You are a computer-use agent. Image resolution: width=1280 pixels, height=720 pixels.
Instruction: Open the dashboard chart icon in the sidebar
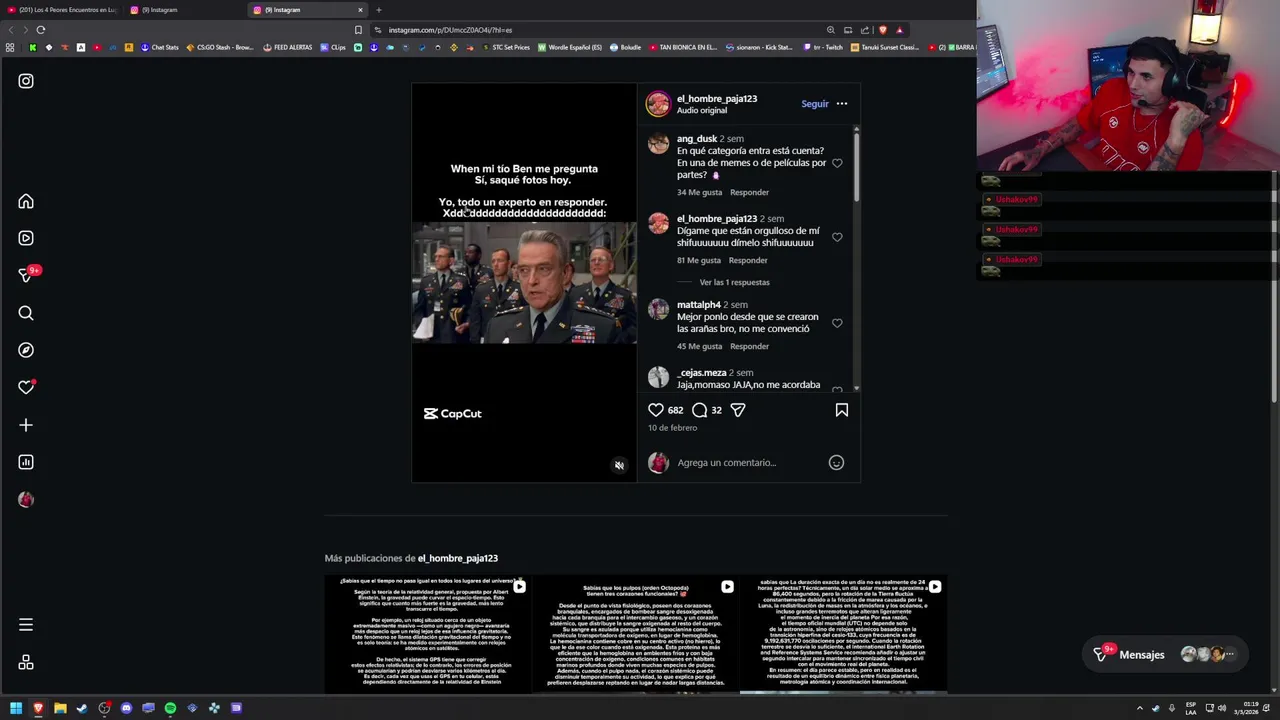click(x=26, y=462)
